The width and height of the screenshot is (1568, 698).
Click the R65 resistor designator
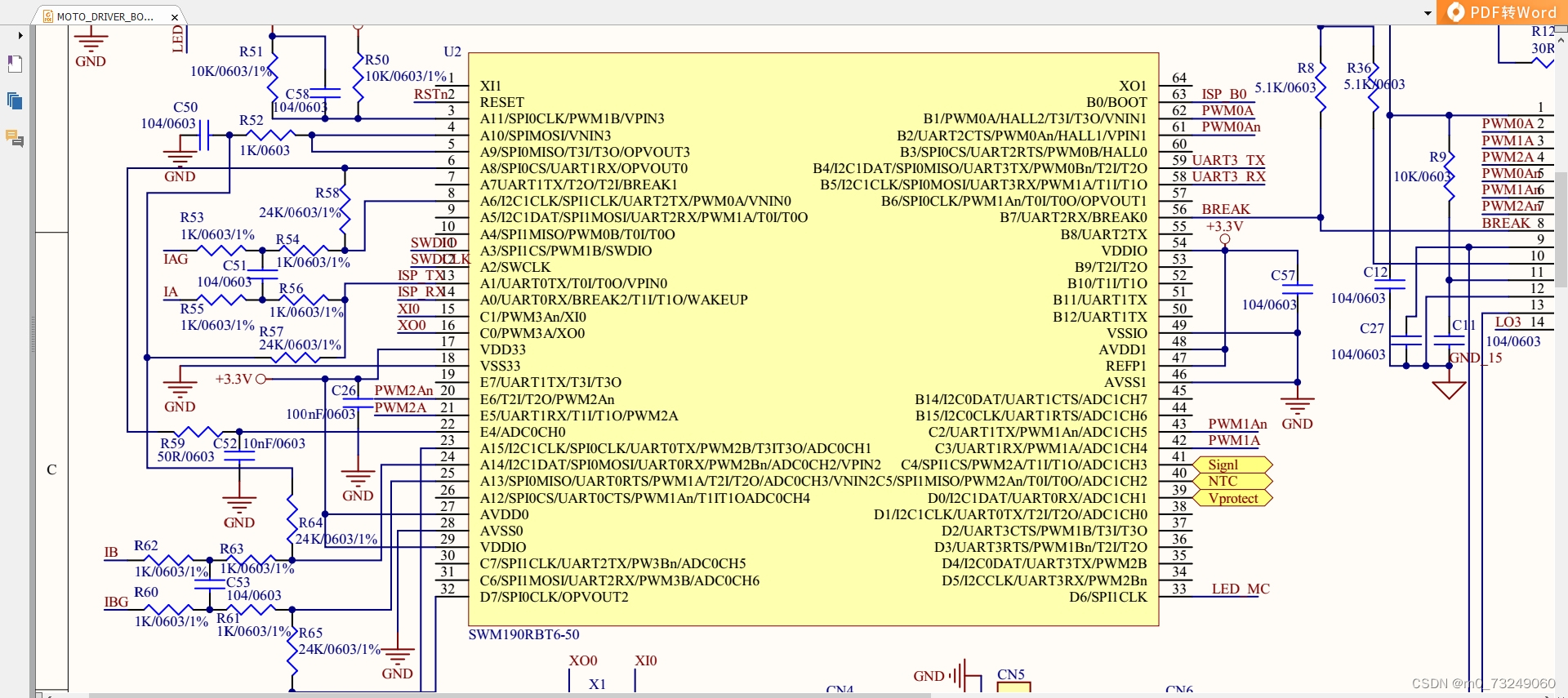[310, 633]
